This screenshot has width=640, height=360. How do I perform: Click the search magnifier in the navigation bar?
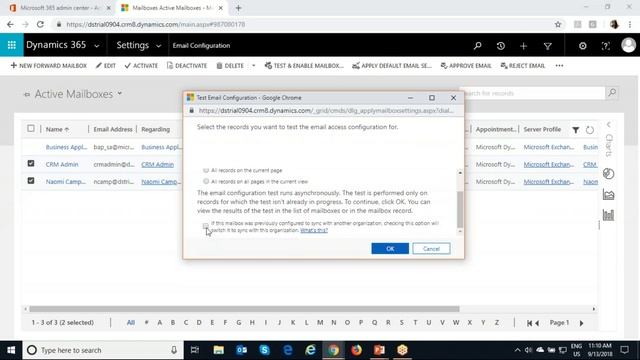coord(477,46)
